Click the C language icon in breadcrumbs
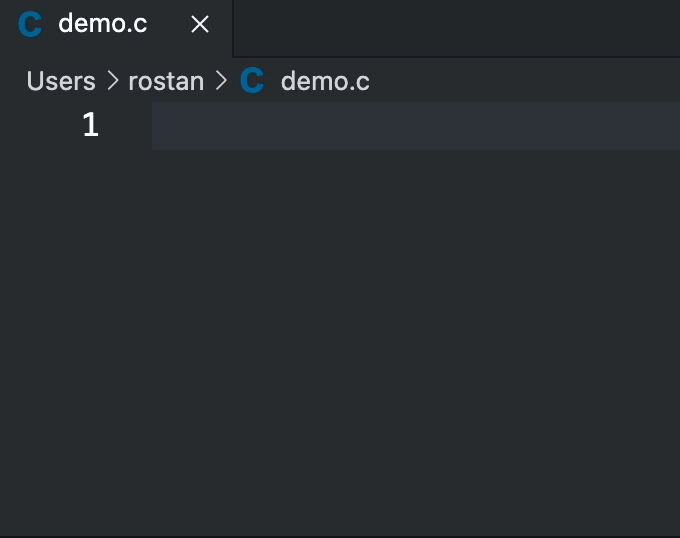This screenshot has height=538, width=680. point(253,81)
